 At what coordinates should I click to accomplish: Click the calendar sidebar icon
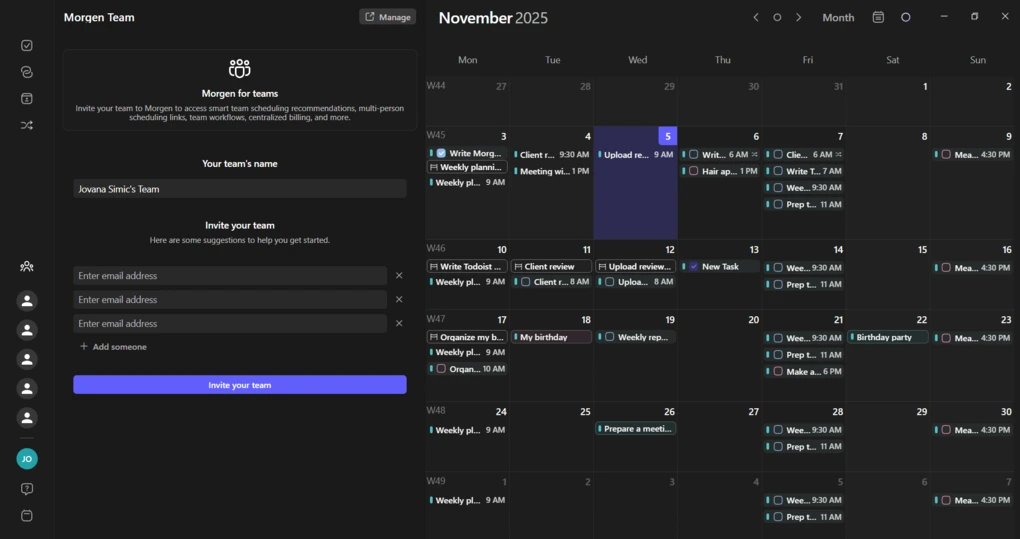click(x=27, y=99)
